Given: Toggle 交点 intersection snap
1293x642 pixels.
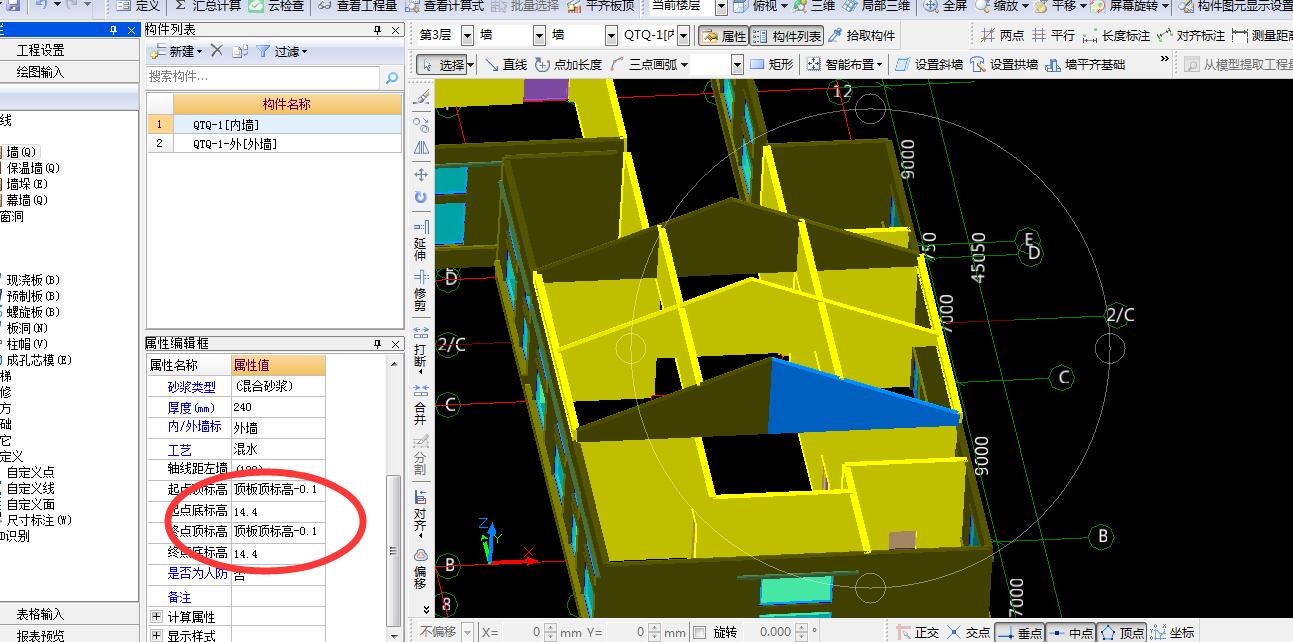Looking at the screenshot, I should click(968, 632).
